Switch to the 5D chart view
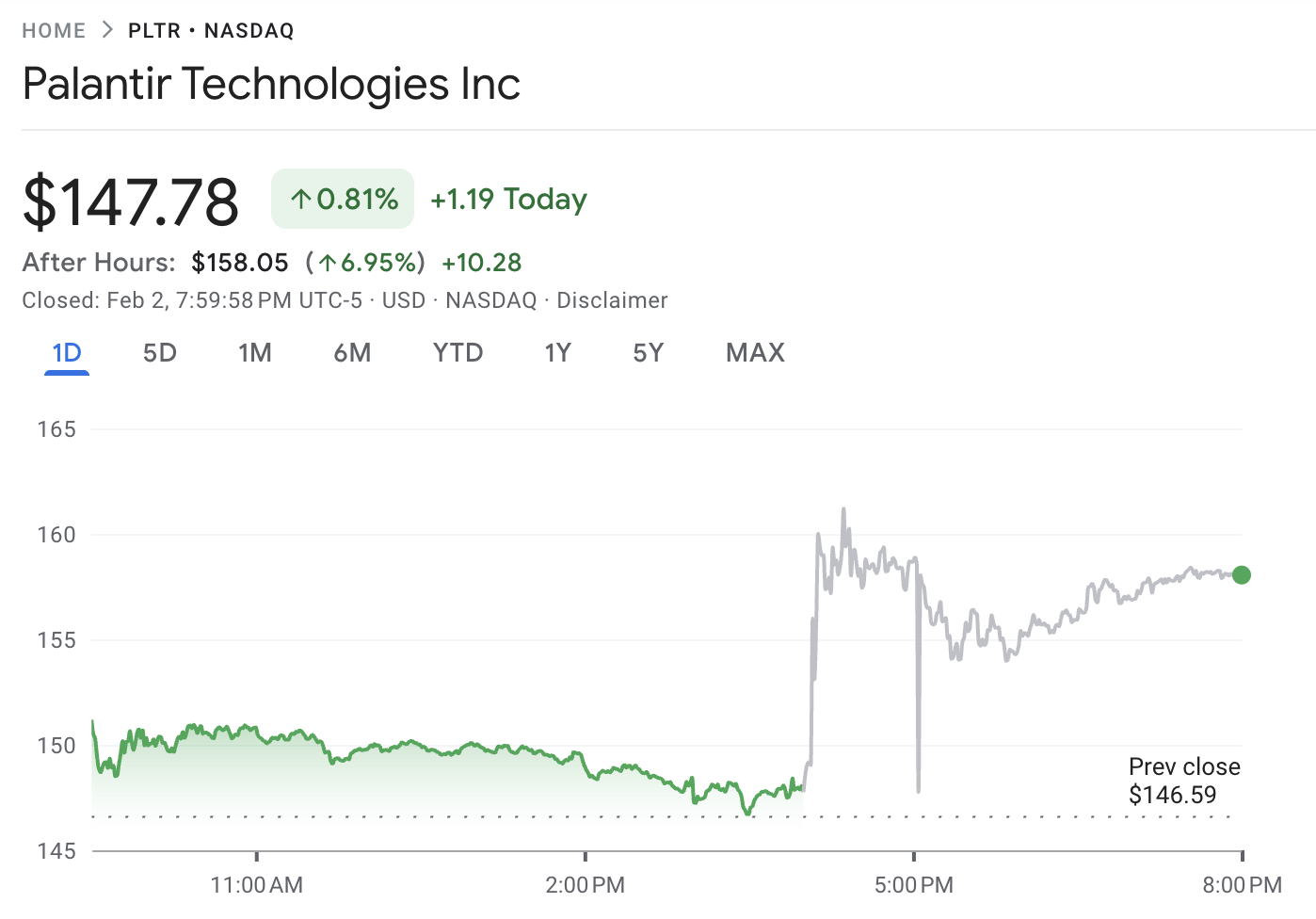The image size is (1316, 919). click(159, 352)
